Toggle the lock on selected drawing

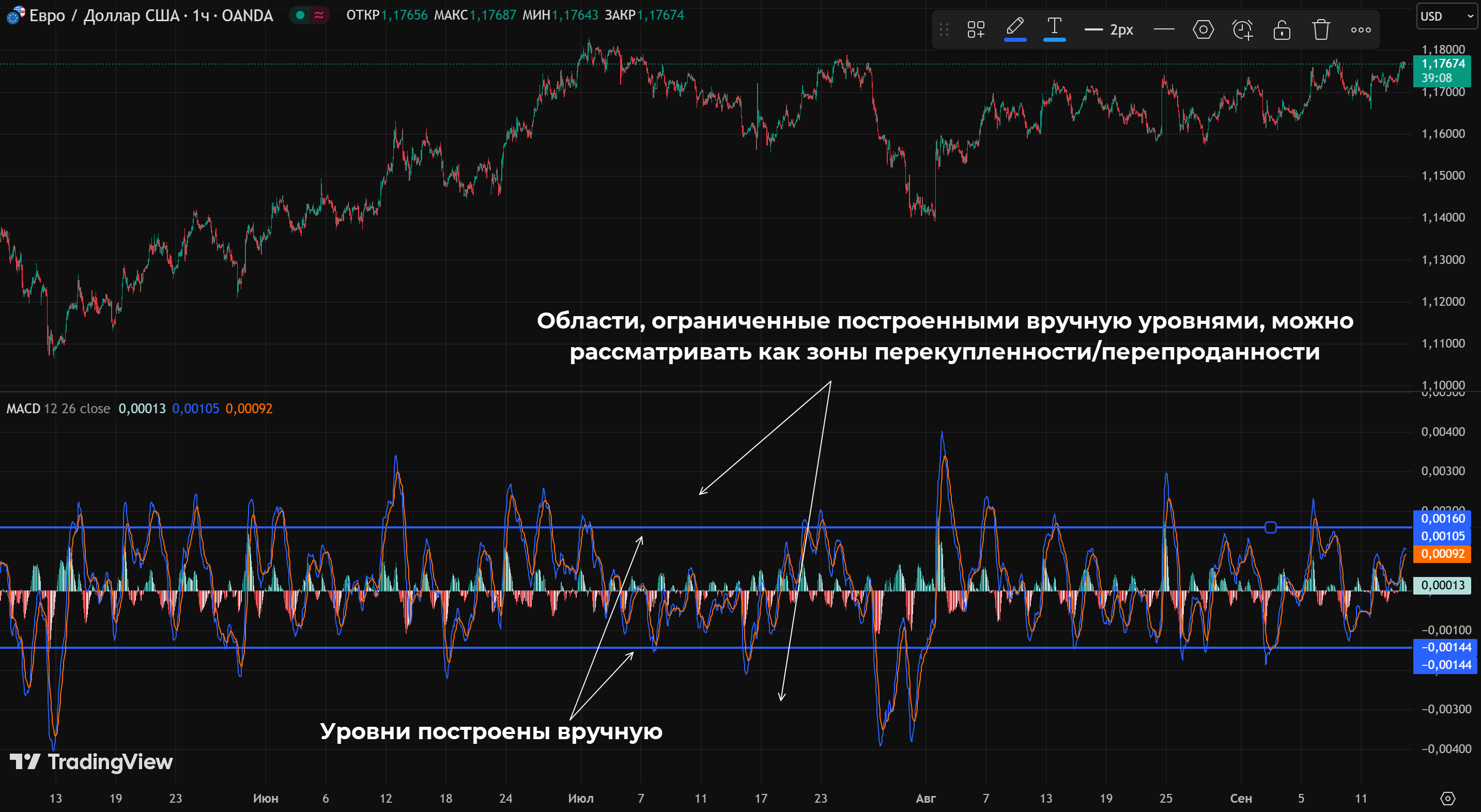point(1282,29)
